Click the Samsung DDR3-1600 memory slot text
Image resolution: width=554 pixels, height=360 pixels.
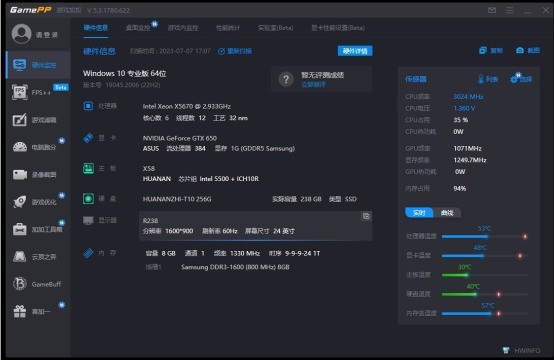click(x=235, y=267)
